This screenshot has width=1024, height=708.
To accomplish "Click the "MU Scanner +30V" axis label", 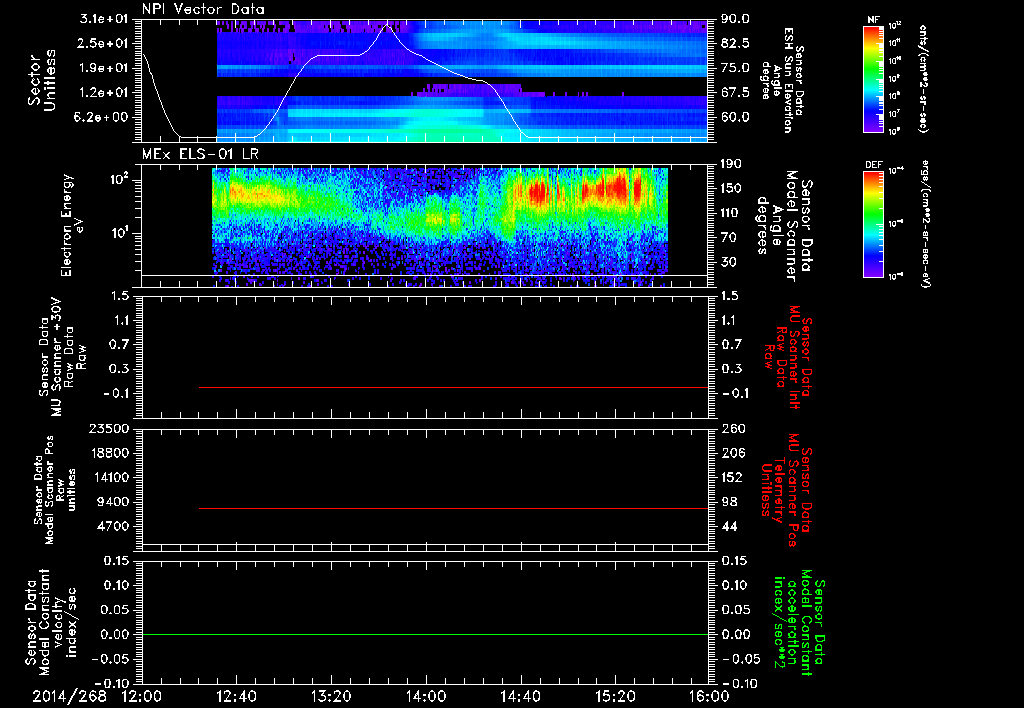I will [x=57, y=357].
